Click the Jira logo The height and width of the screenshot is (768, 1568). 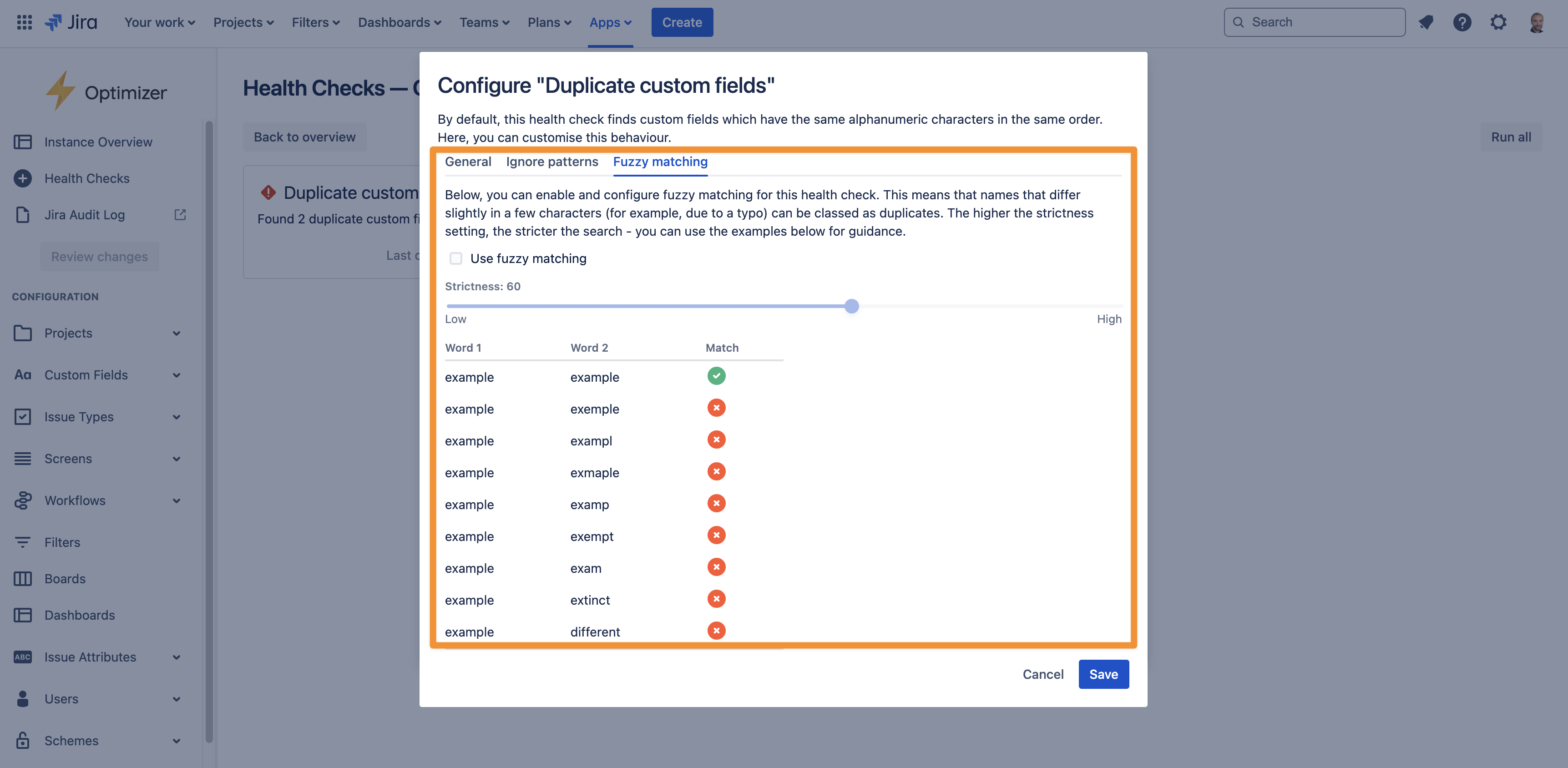point(71,22)
